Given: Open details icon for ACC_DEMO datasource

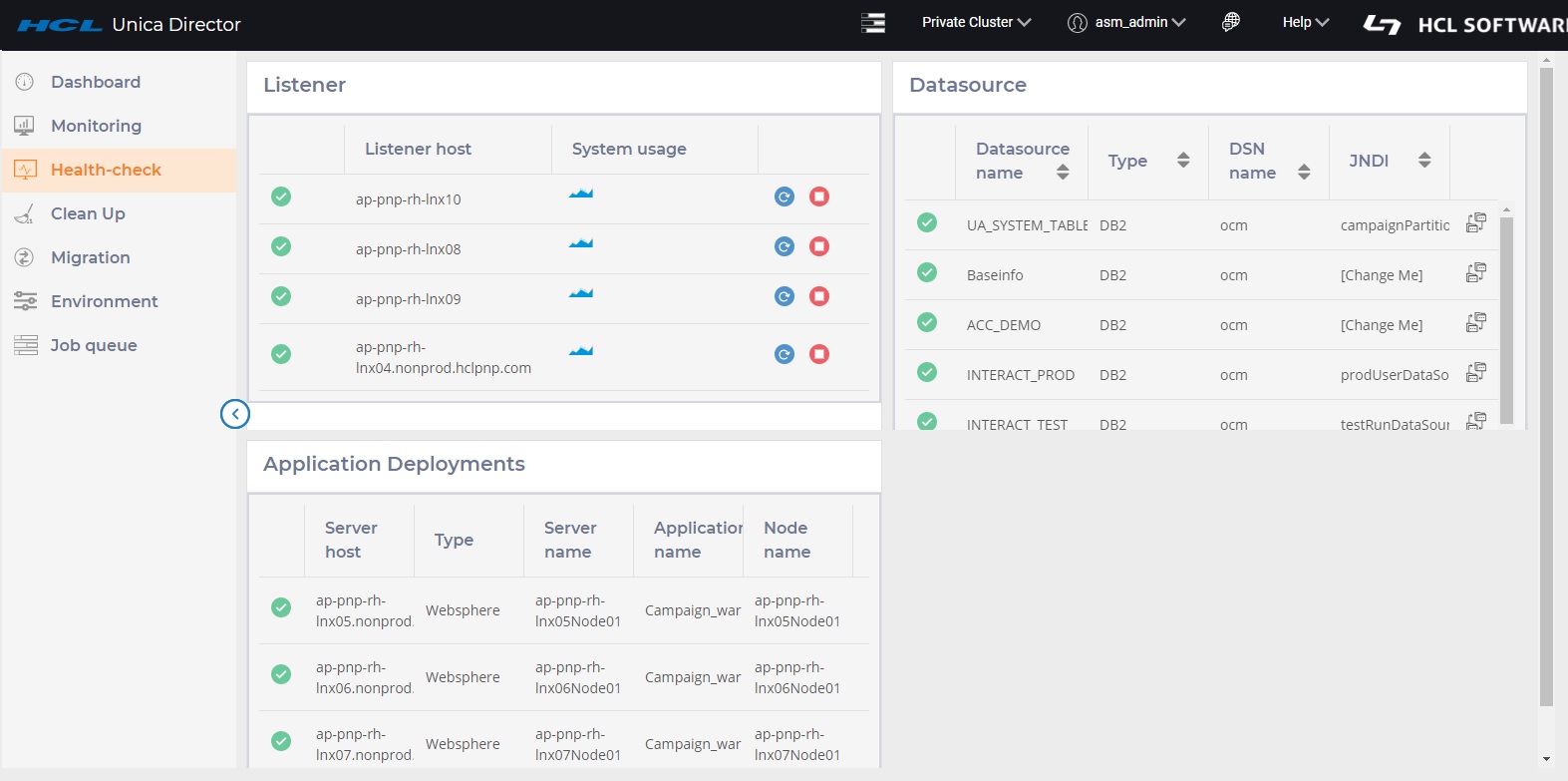Looking at the screenshot, I should [1476, 323].
